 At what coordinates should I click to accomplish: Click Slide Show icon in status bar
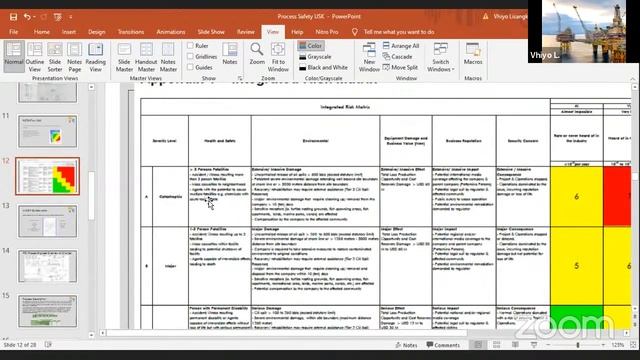(x=534, y=345)
